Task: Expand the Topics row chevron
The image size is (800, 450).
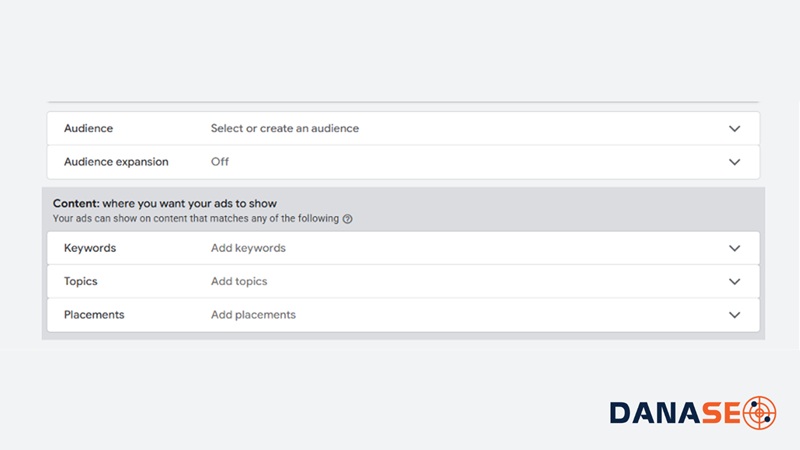Action: point(734,282)
